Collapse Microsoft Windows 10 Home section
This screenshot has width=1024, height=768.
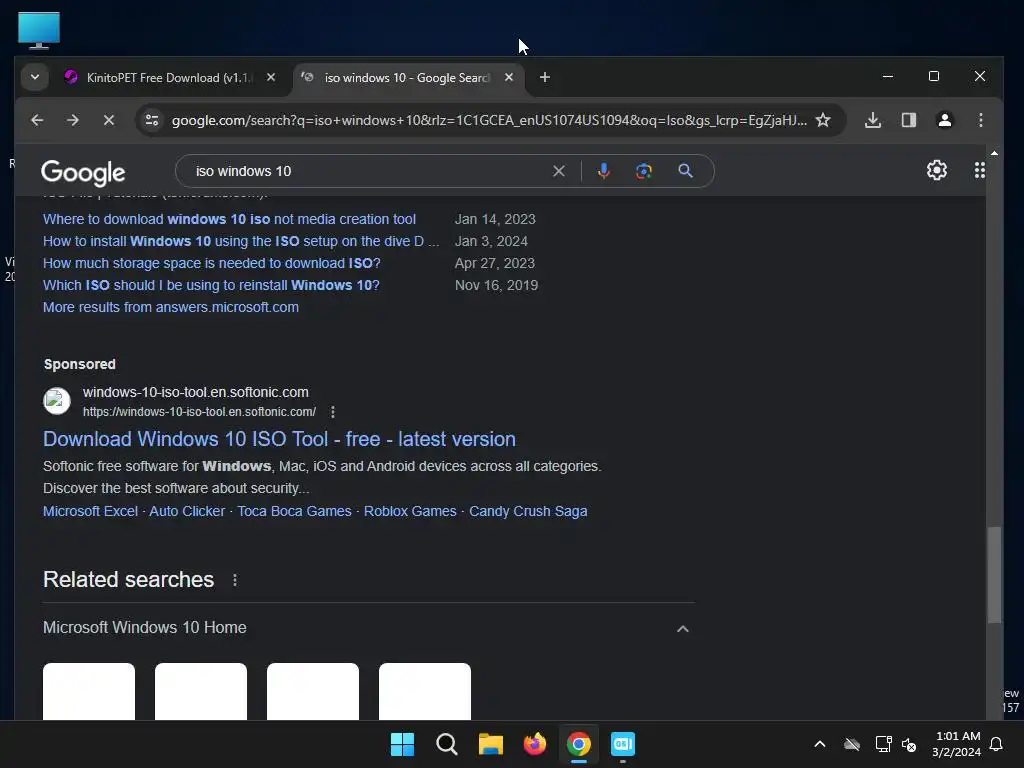(682, 629)
